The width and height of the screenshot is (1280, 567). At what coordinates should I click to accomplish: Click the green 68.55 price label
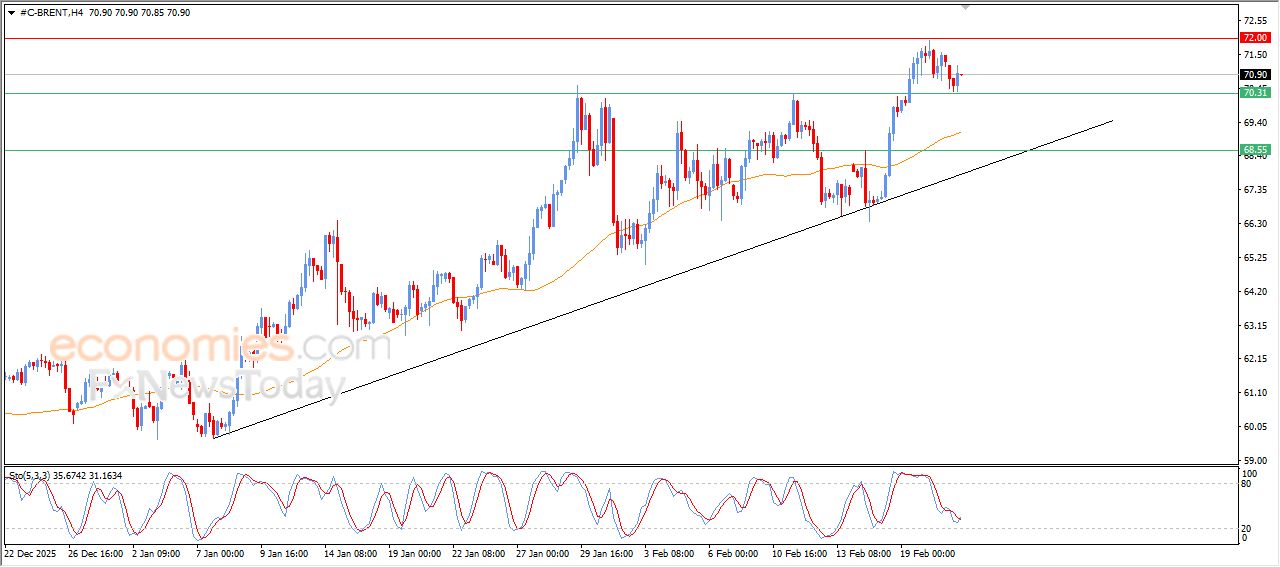(1254, 150)
